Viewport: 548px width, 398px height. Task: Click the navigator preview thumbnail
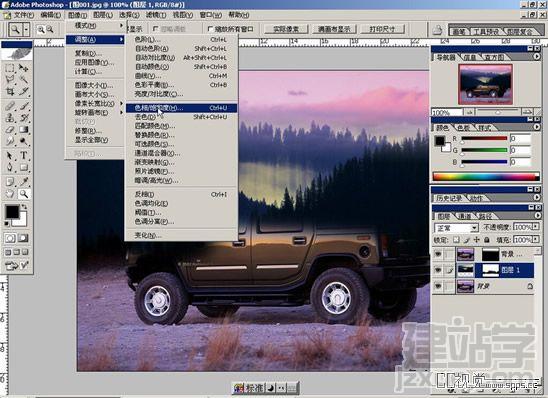485,84
